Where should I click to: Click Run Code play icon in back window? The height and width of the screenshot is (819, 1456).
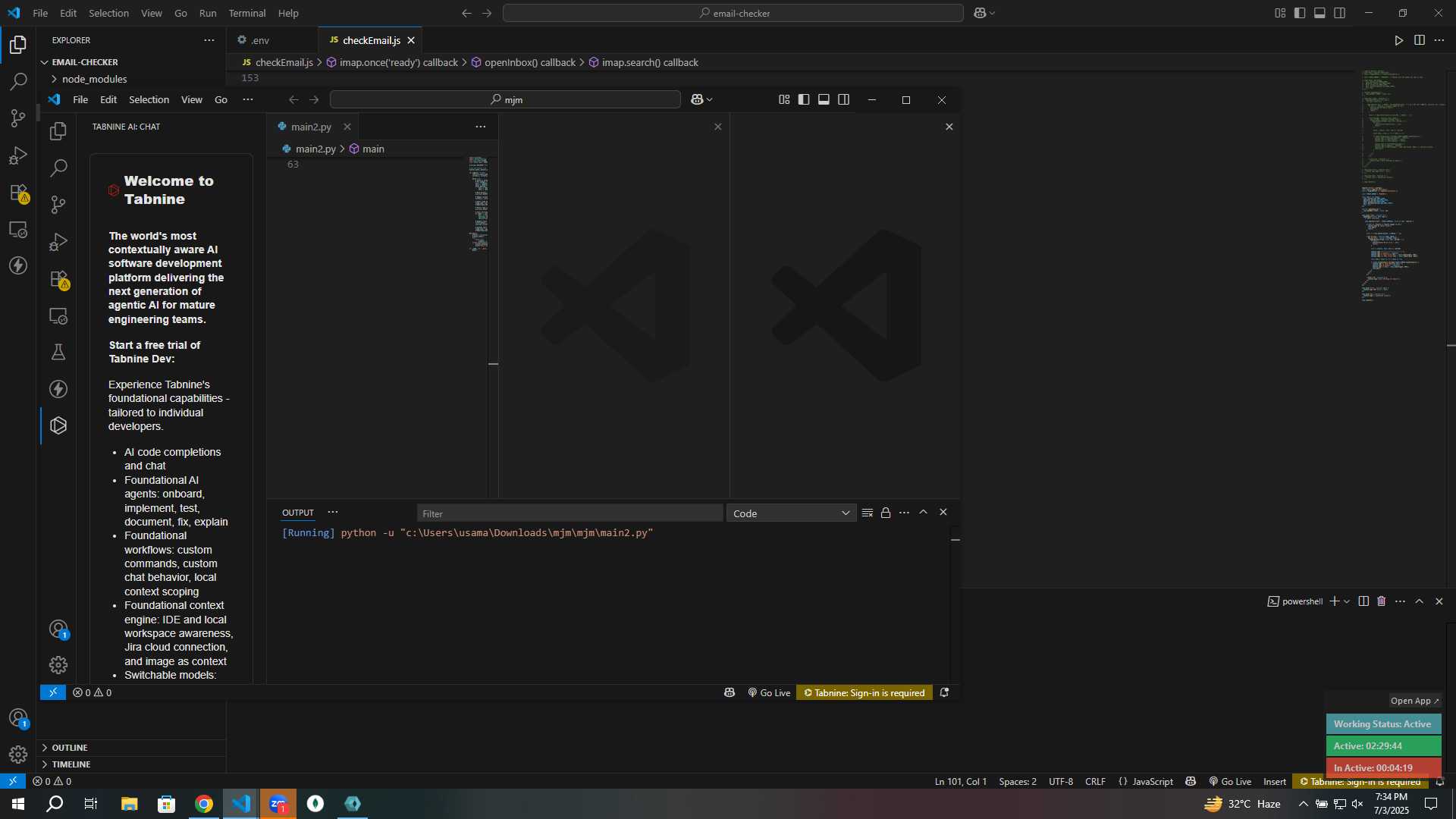click(1399, 40)
